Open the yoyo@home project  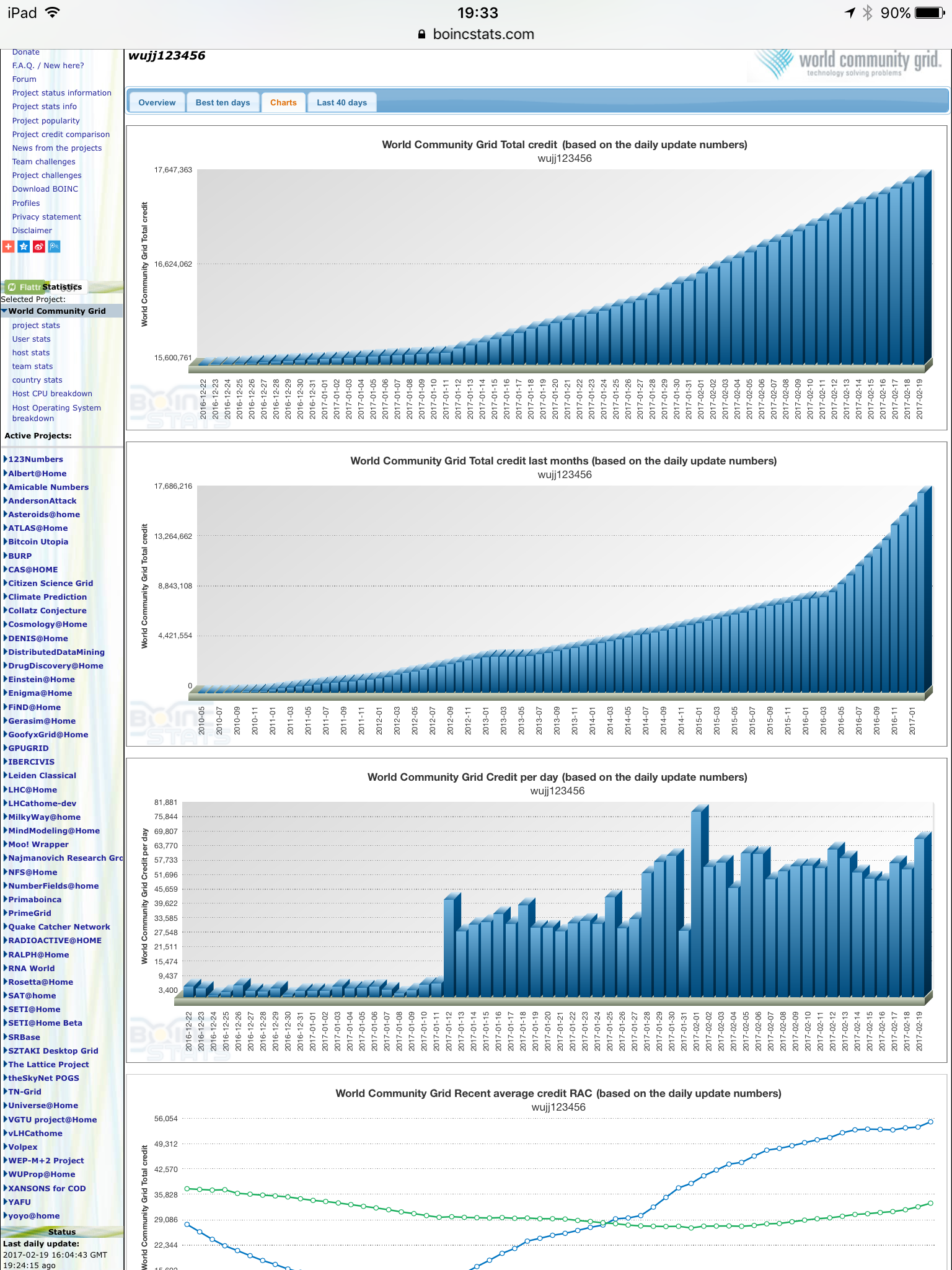(34, 1215)
